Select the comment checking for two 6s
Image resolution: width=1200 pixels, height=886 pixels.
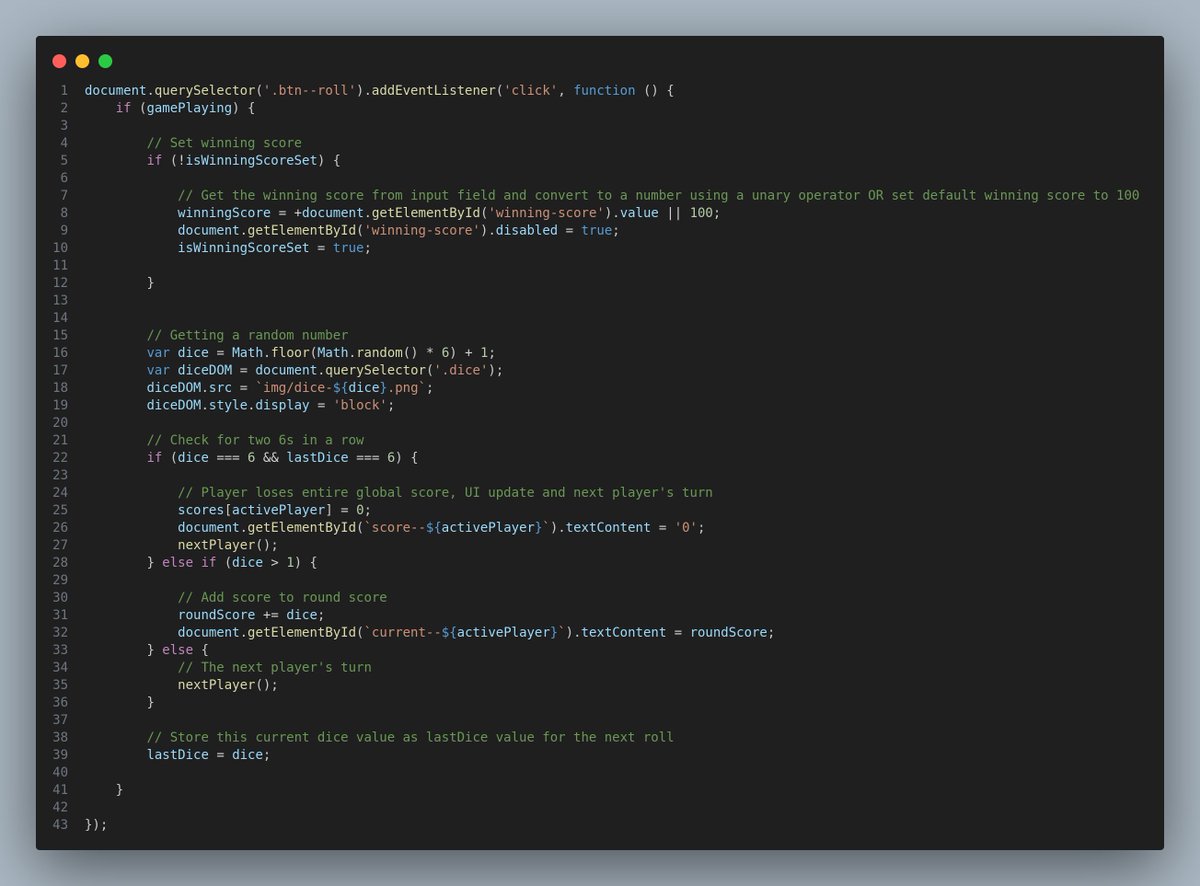coord(256,439)
